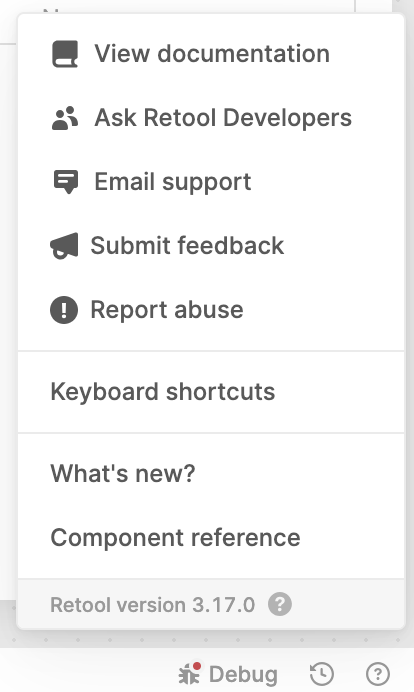Click the chat bubble Email support icon
Image resolution: width=414 pixels, height=692 pixels.
coord(65,182)
